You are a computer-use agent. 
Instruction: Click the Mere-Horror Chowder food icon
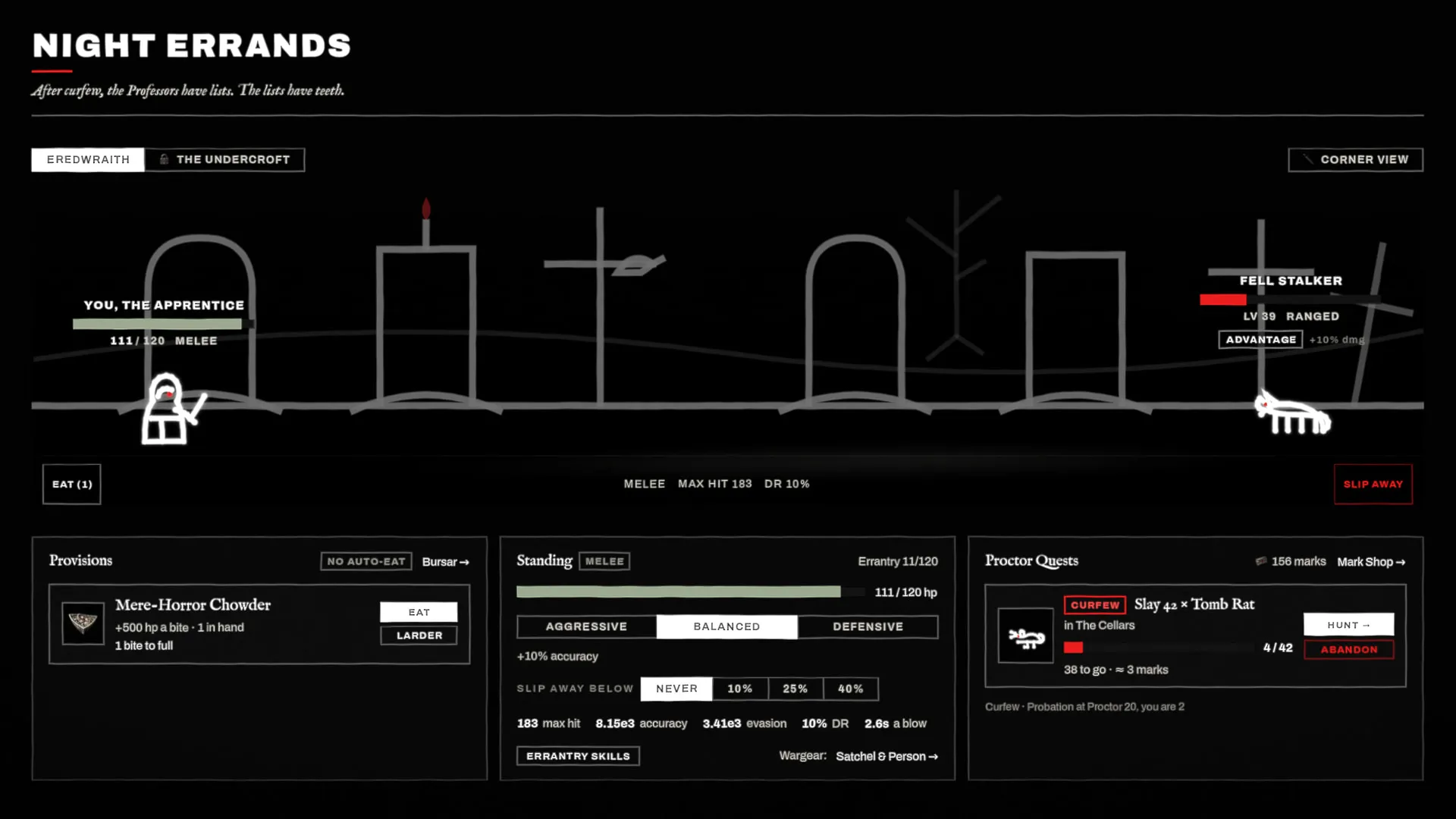coord(83,623)
